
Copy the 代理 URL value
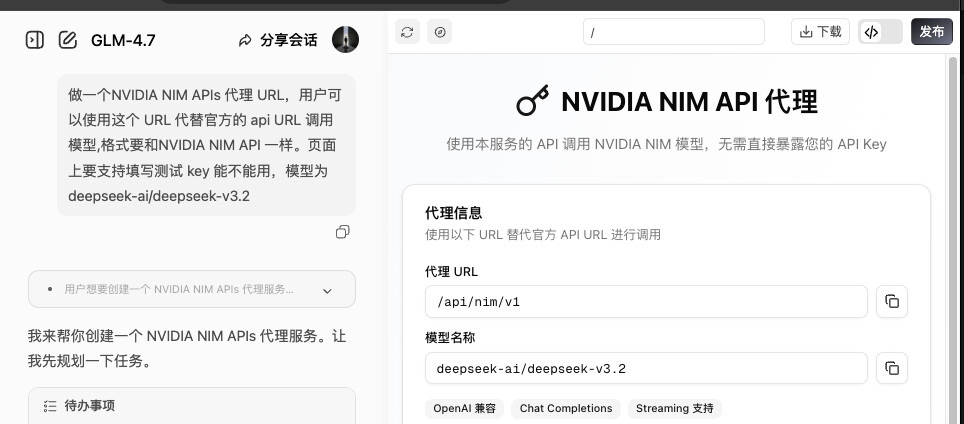(x=892, y=302)
